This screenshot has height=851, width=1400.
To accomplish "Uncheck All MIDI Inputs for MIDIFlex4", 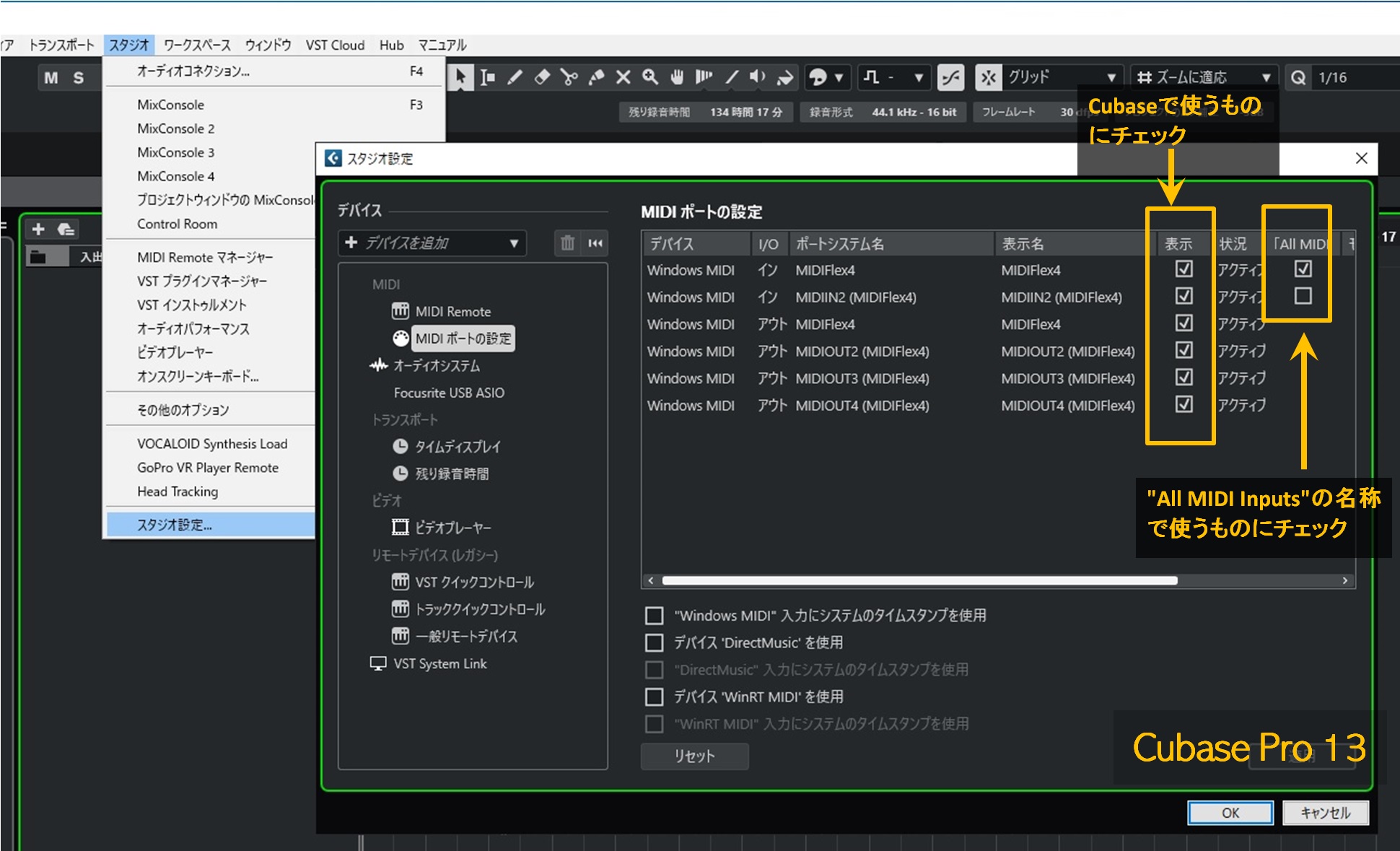I will [1303, 269].
